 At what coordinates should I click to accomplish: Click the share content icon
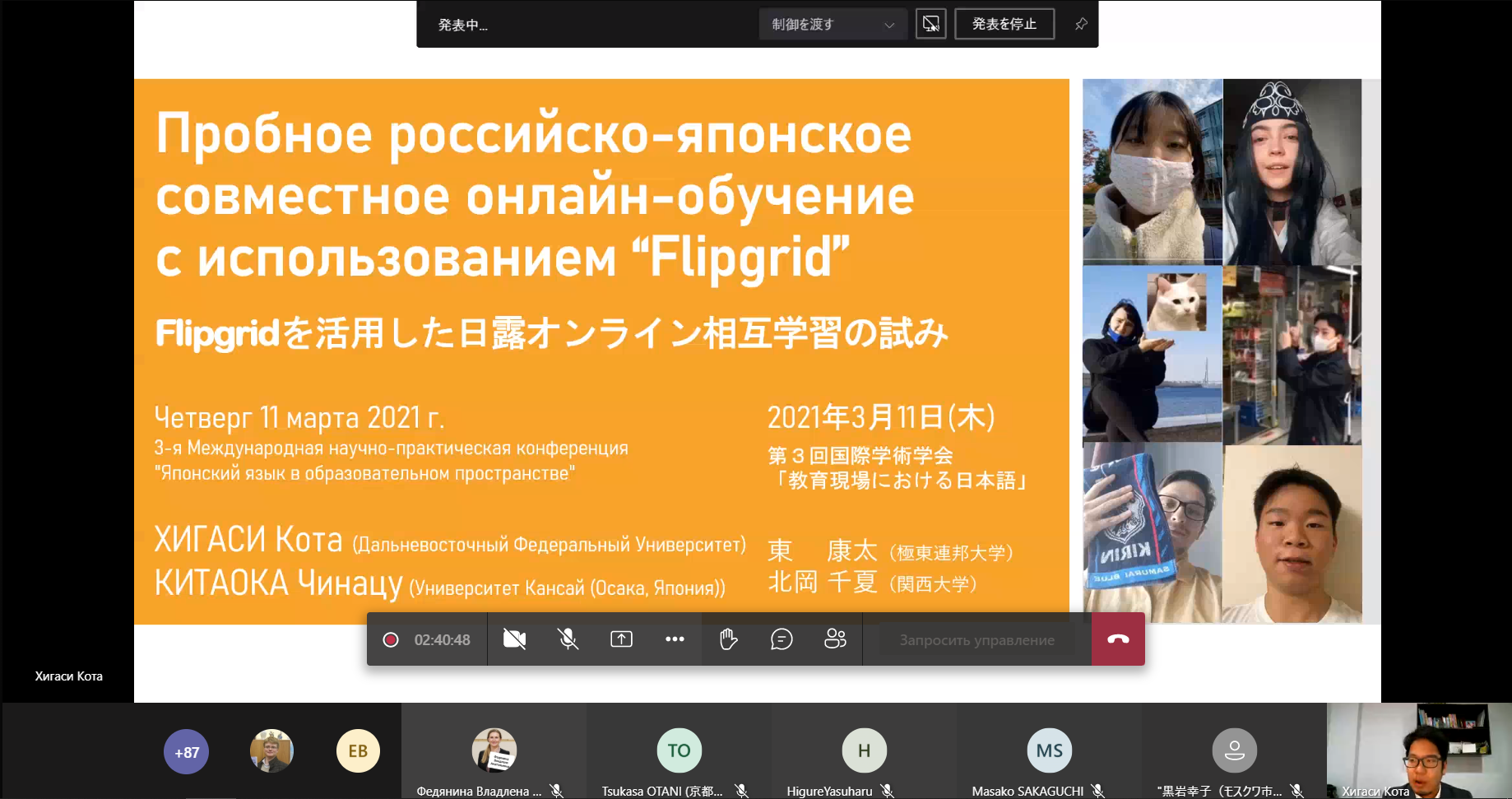point(621,639)
